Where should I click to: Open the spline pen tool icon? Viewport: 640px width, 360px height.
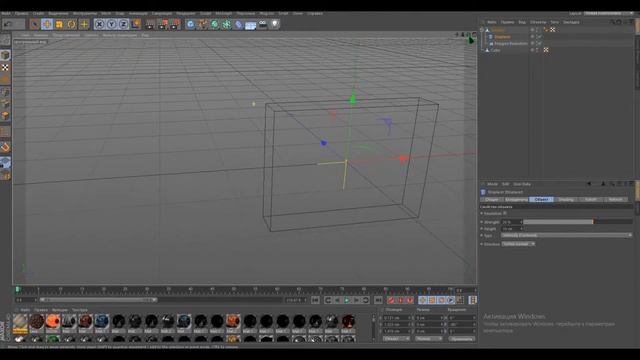coord(202,24)
